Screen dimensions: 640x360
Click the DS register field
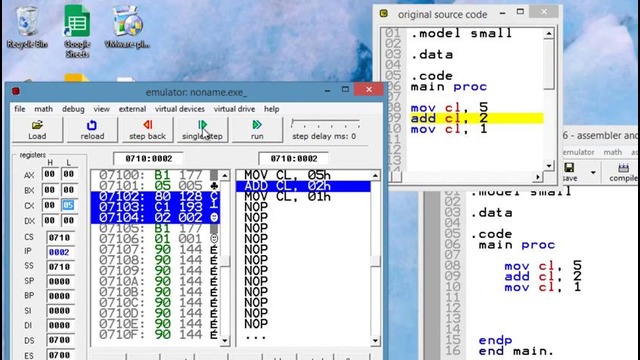tap(60, 340)
